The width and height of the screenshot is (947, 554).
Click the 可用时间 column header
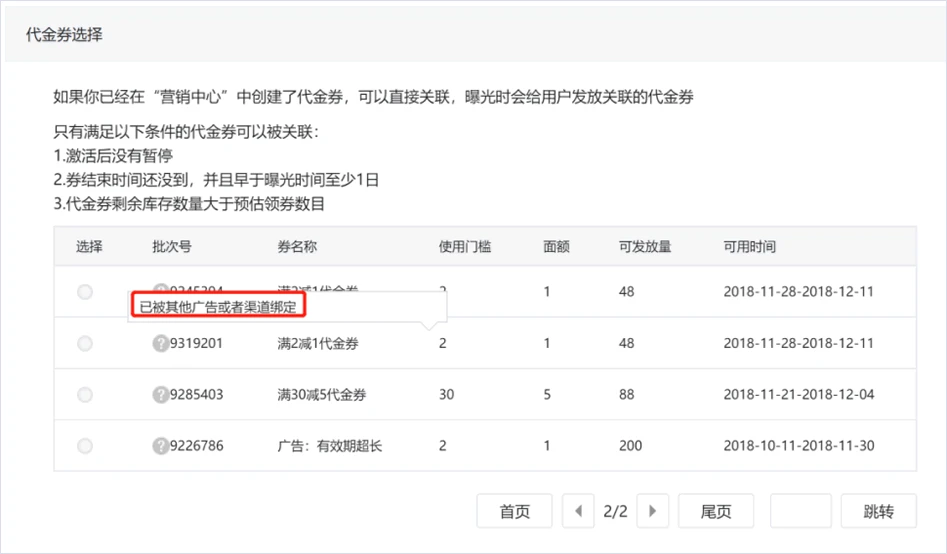749,246
